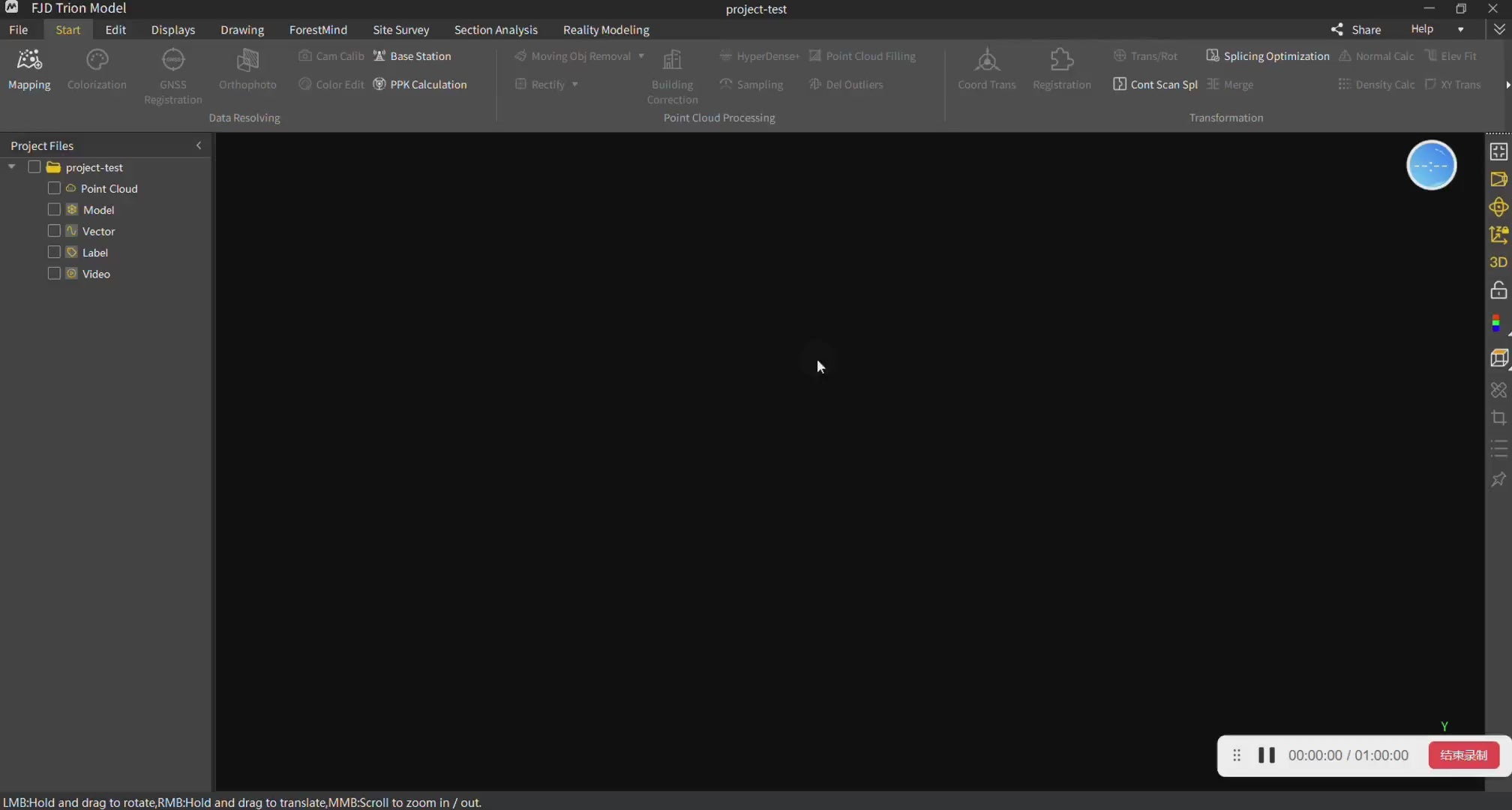Start PPK Calculation
The height and width of the screenshot is (810, 1512).
click(420, 85)
